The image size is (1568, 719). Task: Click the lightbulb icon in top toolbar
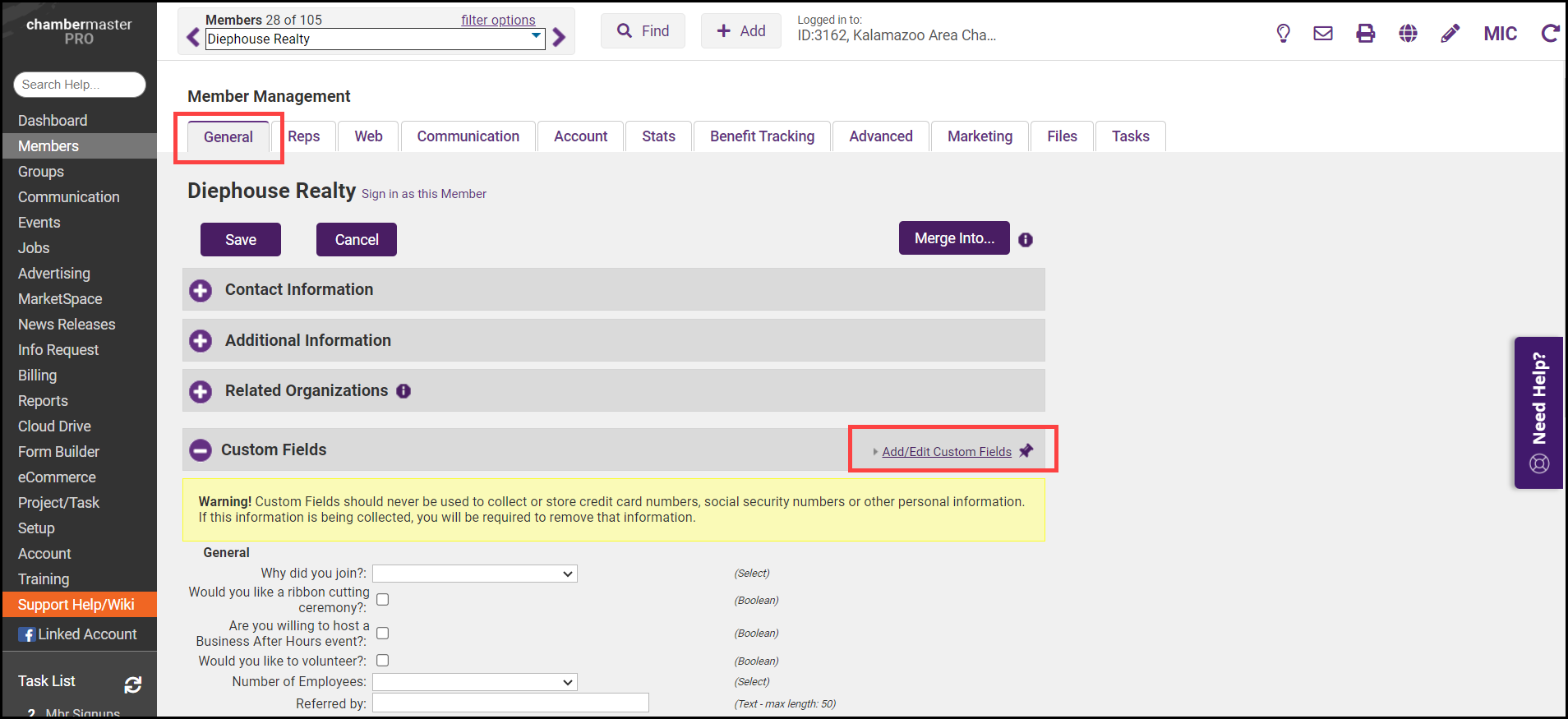(1283, 33)
